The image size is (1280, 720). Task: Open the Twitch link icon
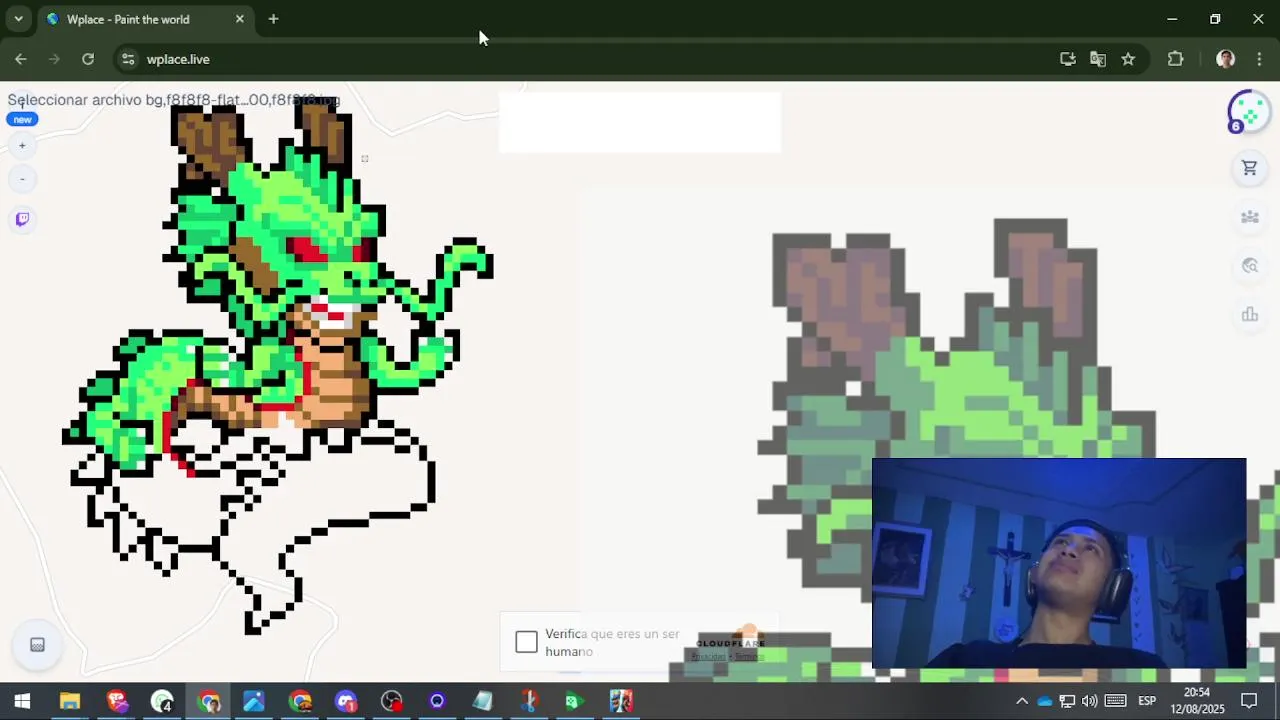tap(22, 219)
